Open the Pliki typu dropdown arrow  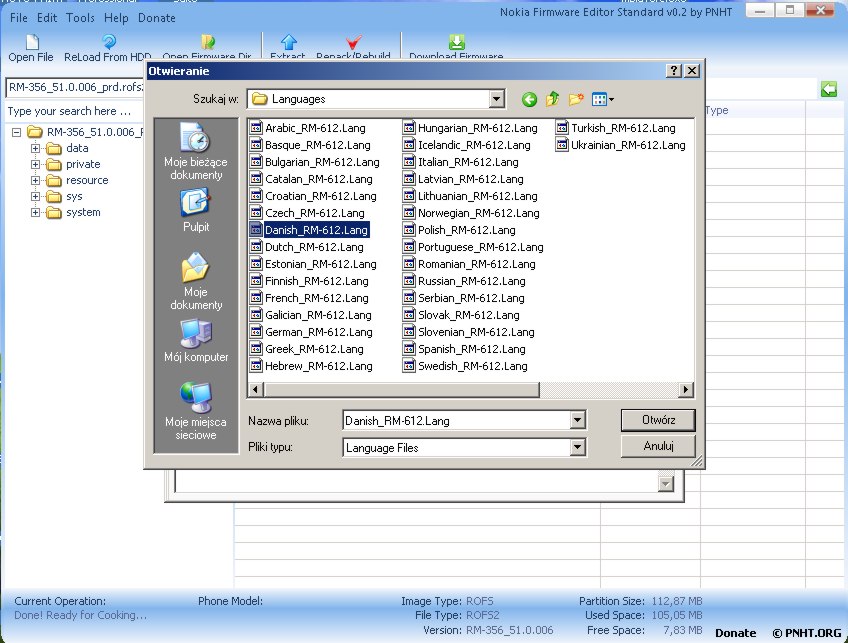tap(578, 447)
